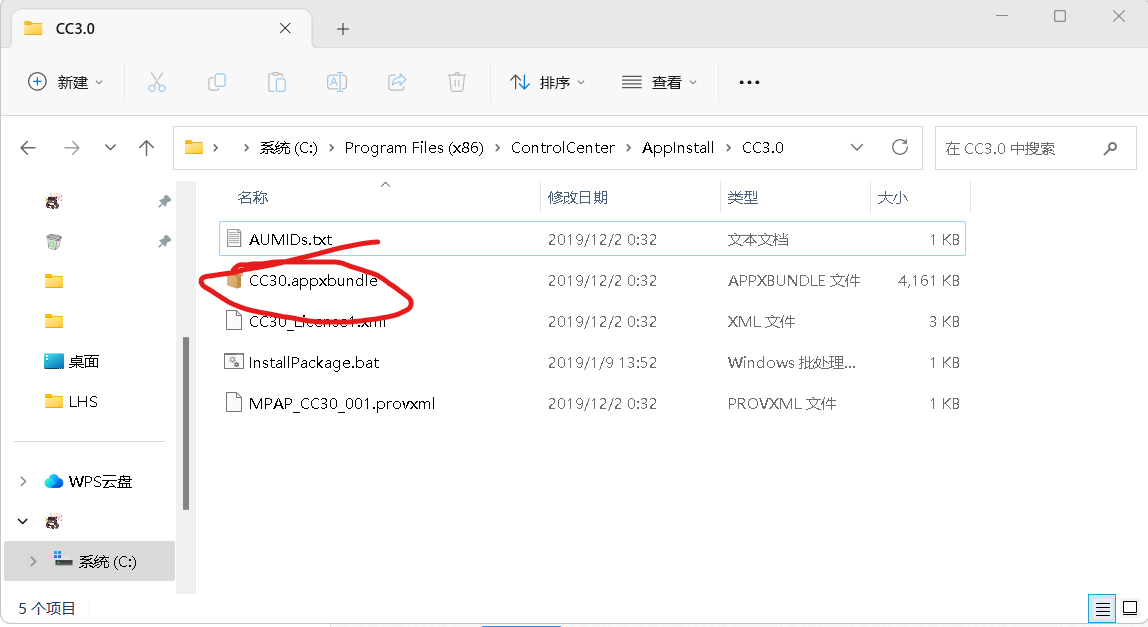Select the InstallPackage.bat file name
The width and height of the screenshot is (1148, 627).
tap(313, 362)
